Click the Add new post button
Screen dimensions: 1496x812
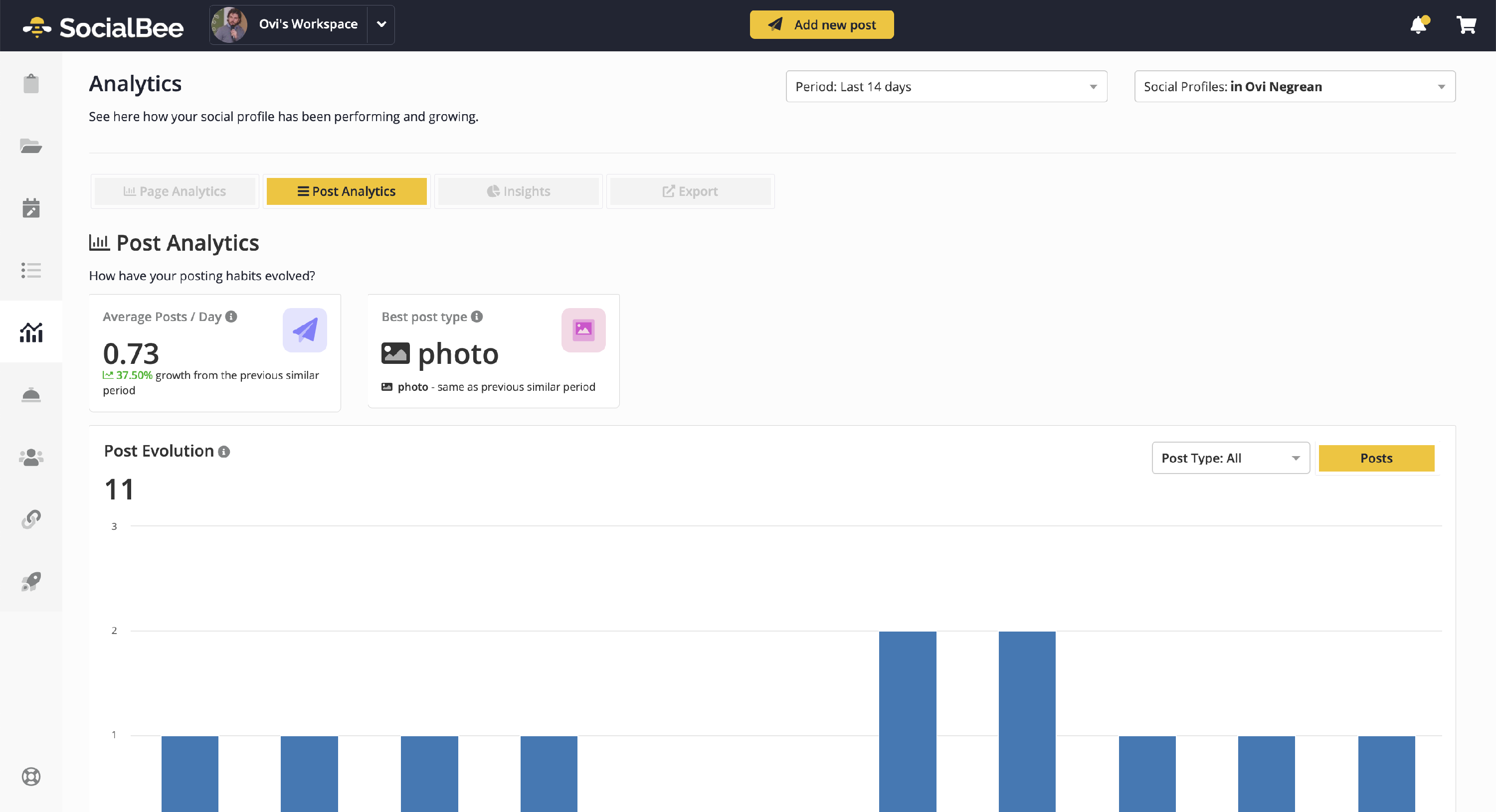tap(821, 24)
